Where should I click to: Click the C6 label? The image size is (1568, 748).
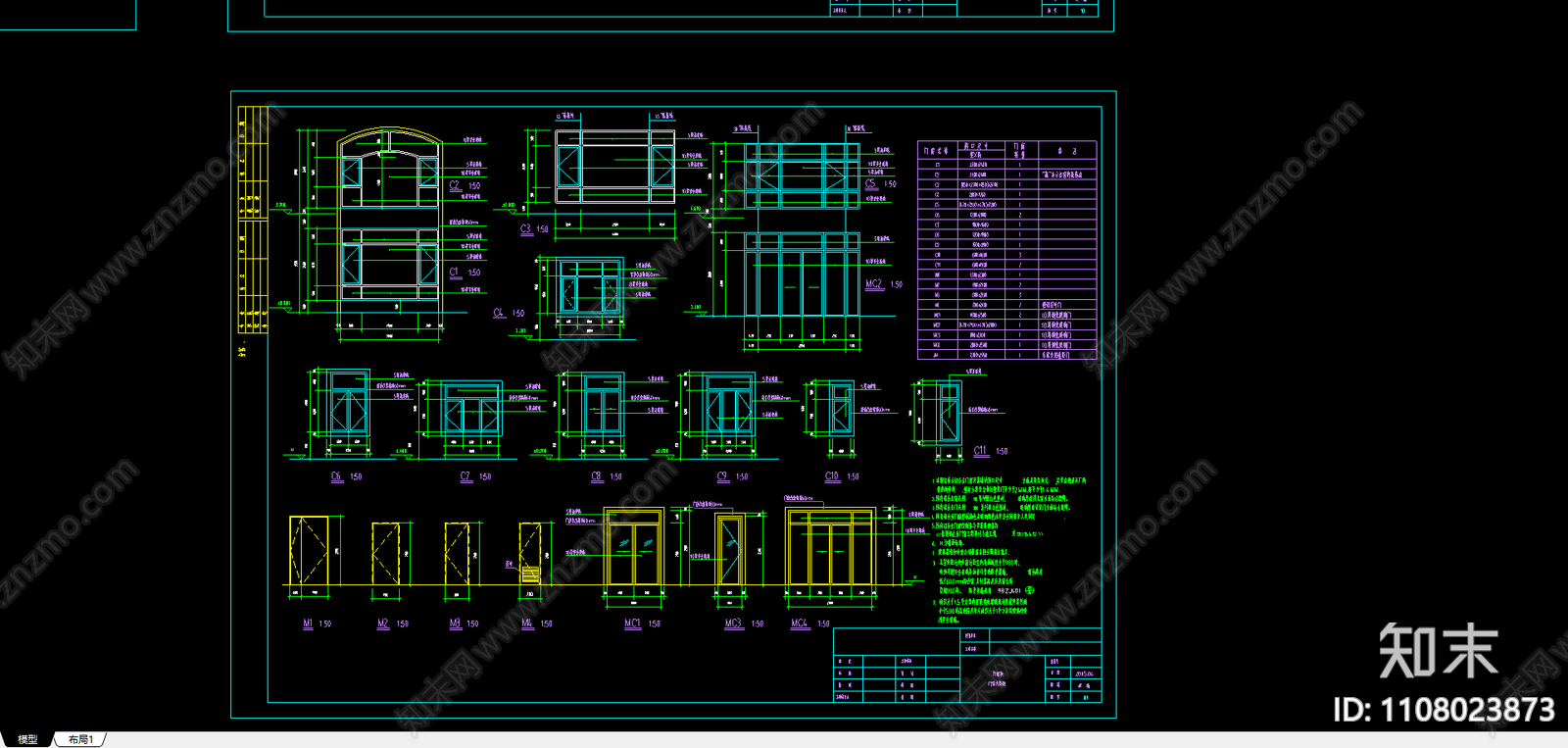pyautogui.click(x=336, y=476)
